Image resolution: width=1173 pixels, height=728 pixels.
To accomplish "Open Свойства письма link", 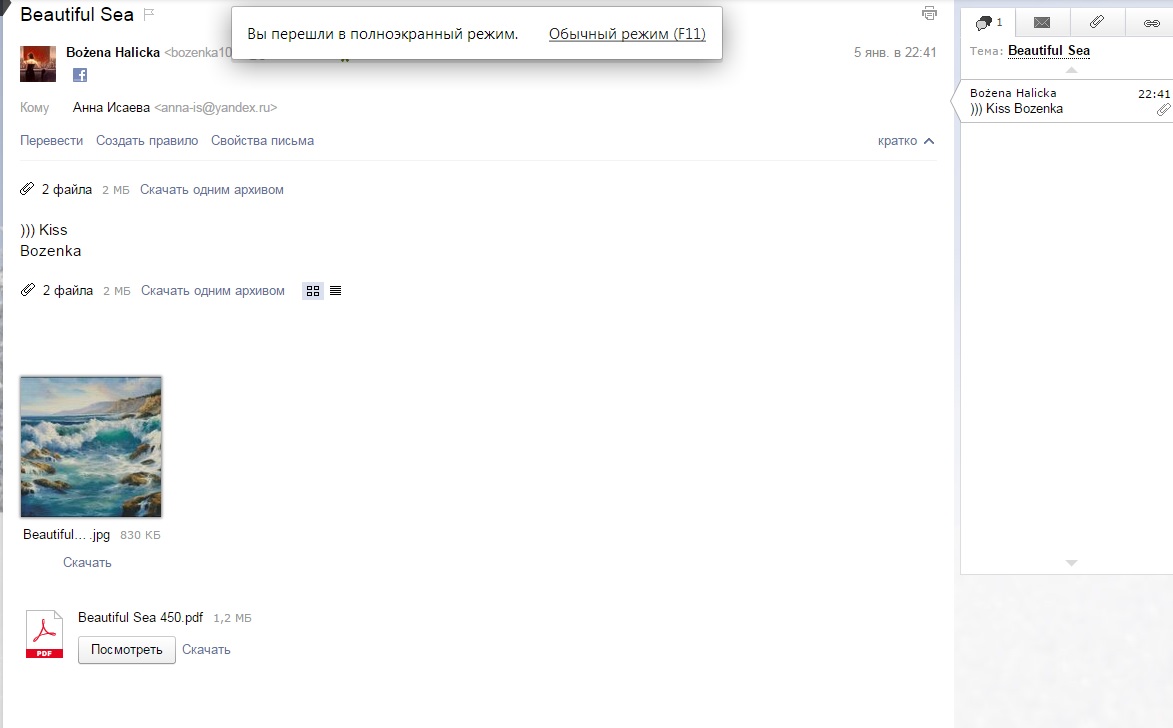I will click(262, 141).
